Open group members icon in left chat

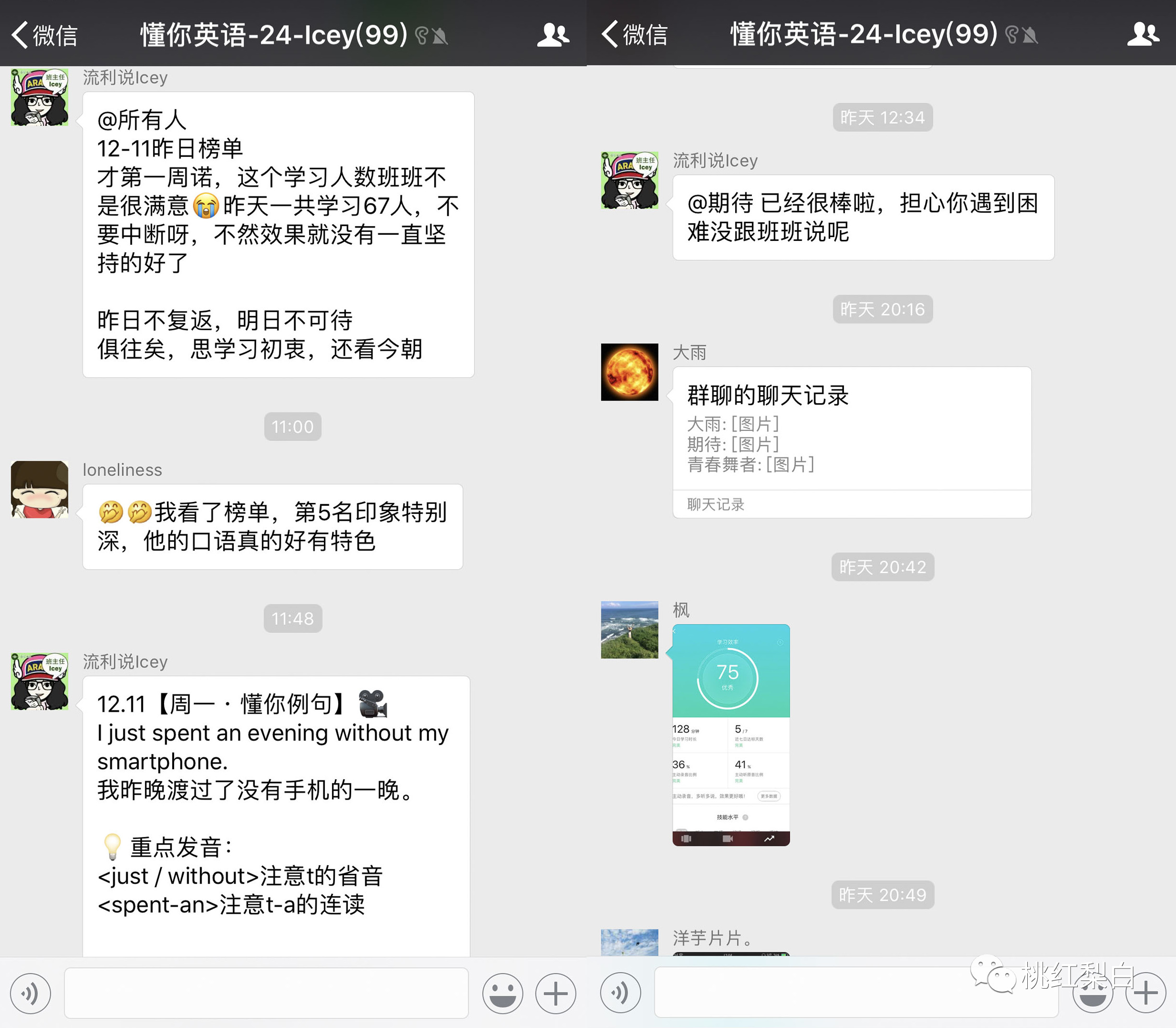point(552,35)
